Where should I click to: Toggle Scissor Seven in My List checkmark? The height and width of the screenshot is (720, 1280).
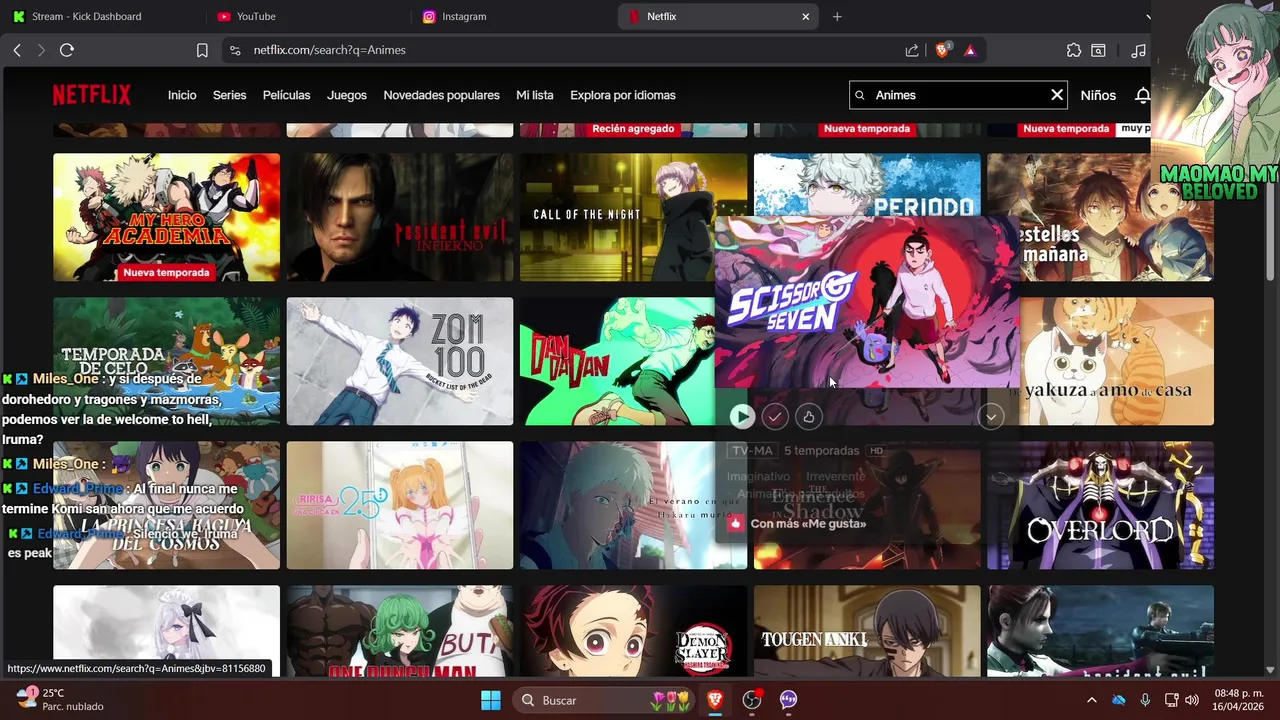(x=775, y=416)
